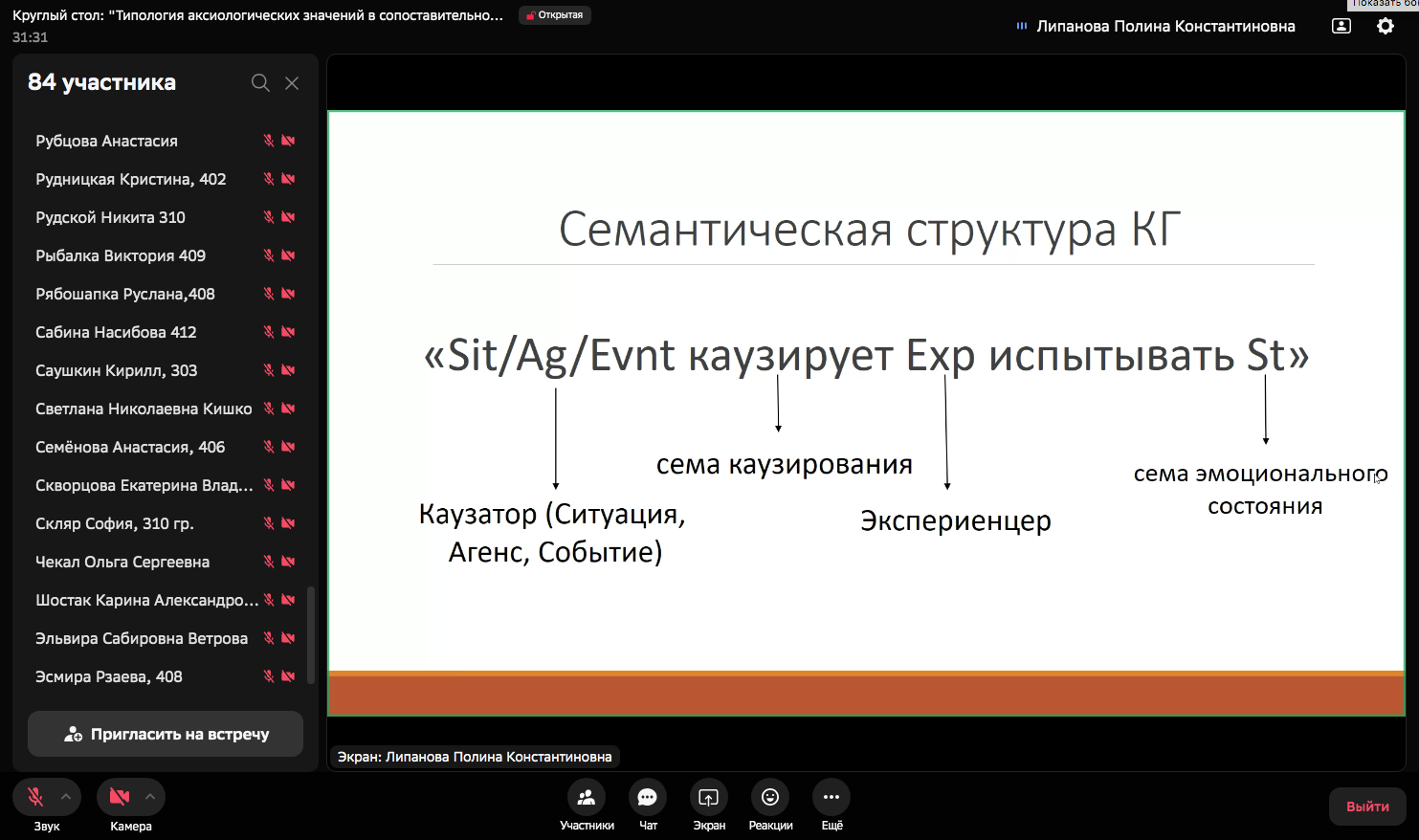This screenshot has width=1419, height=840.
Task: Select participant Скворцова Екатерина Влад...
Action: click(144, 485)
